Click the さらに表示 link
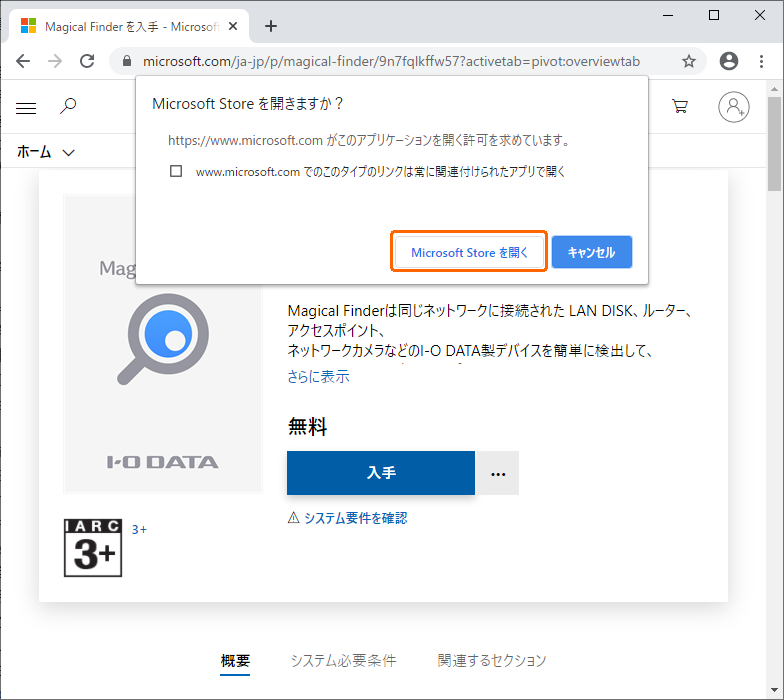 pyautogui.click(x=318, y=376)
